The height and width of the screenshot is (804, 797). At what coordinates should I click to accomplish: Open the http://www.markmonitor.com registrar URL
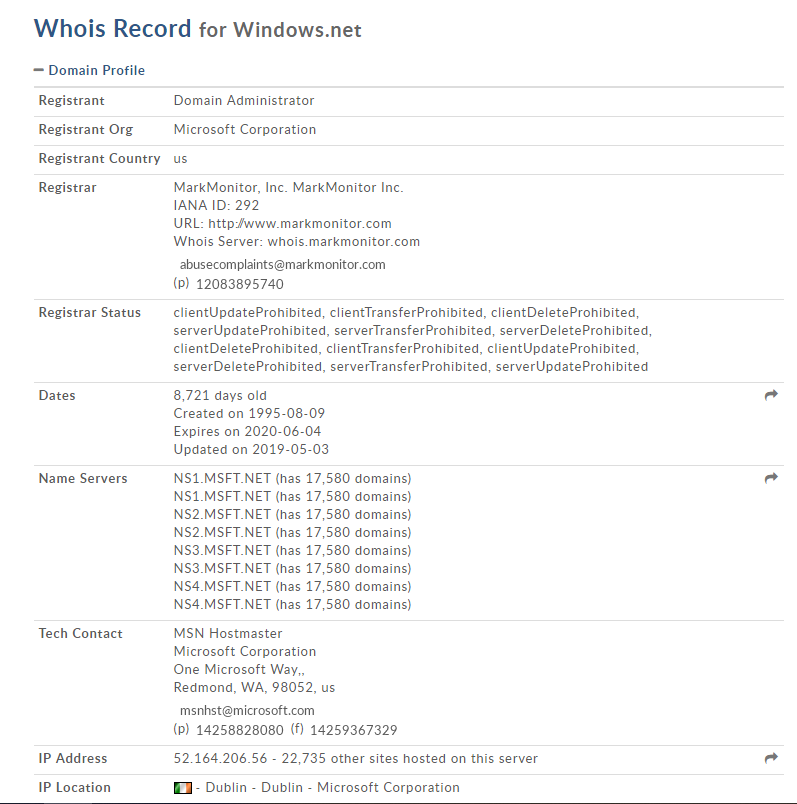(x=300, y=224)
